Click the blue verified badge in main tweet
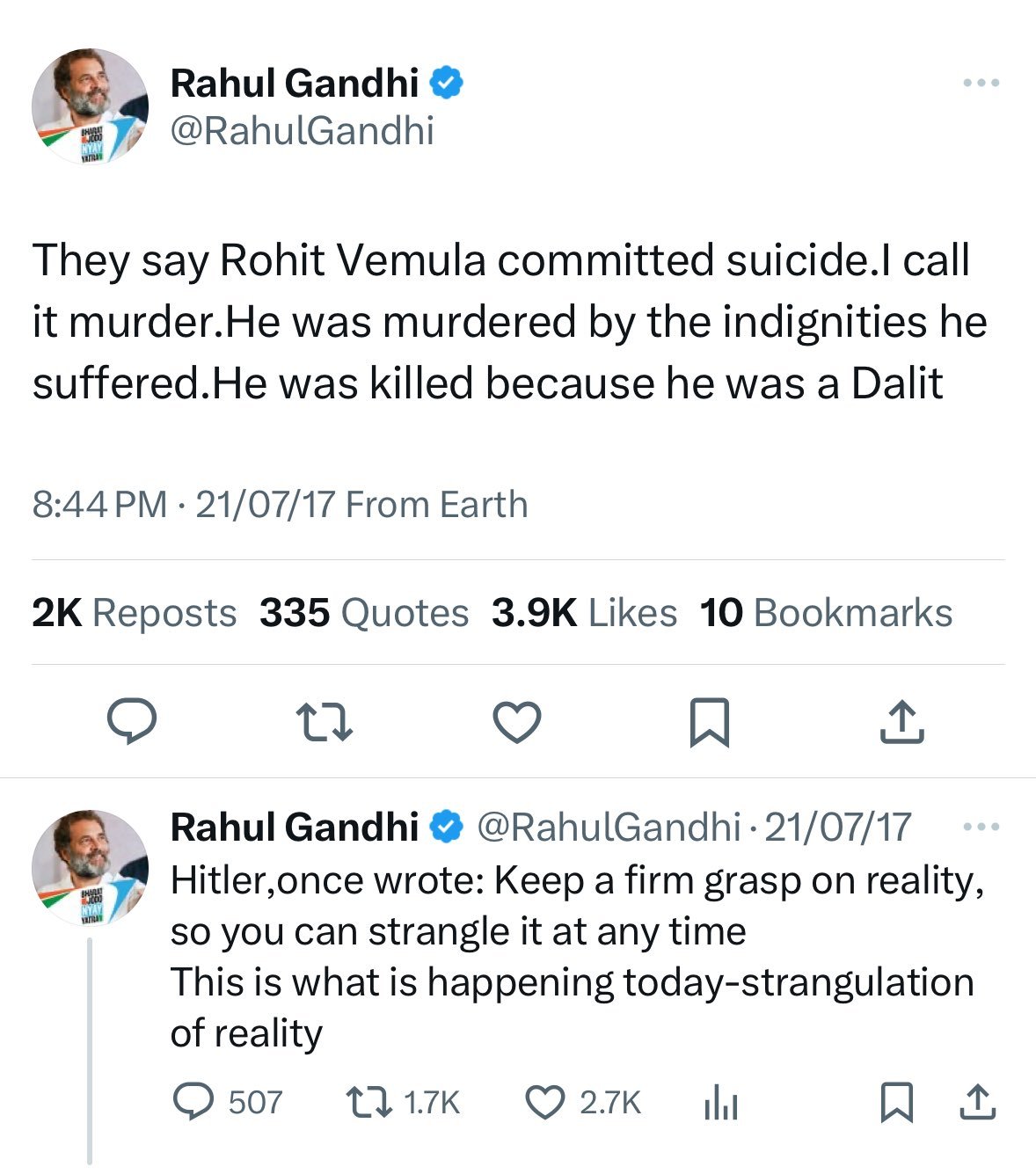Screen dimensions: 1036x1174 pyautogui.click(x=447, y=84)
